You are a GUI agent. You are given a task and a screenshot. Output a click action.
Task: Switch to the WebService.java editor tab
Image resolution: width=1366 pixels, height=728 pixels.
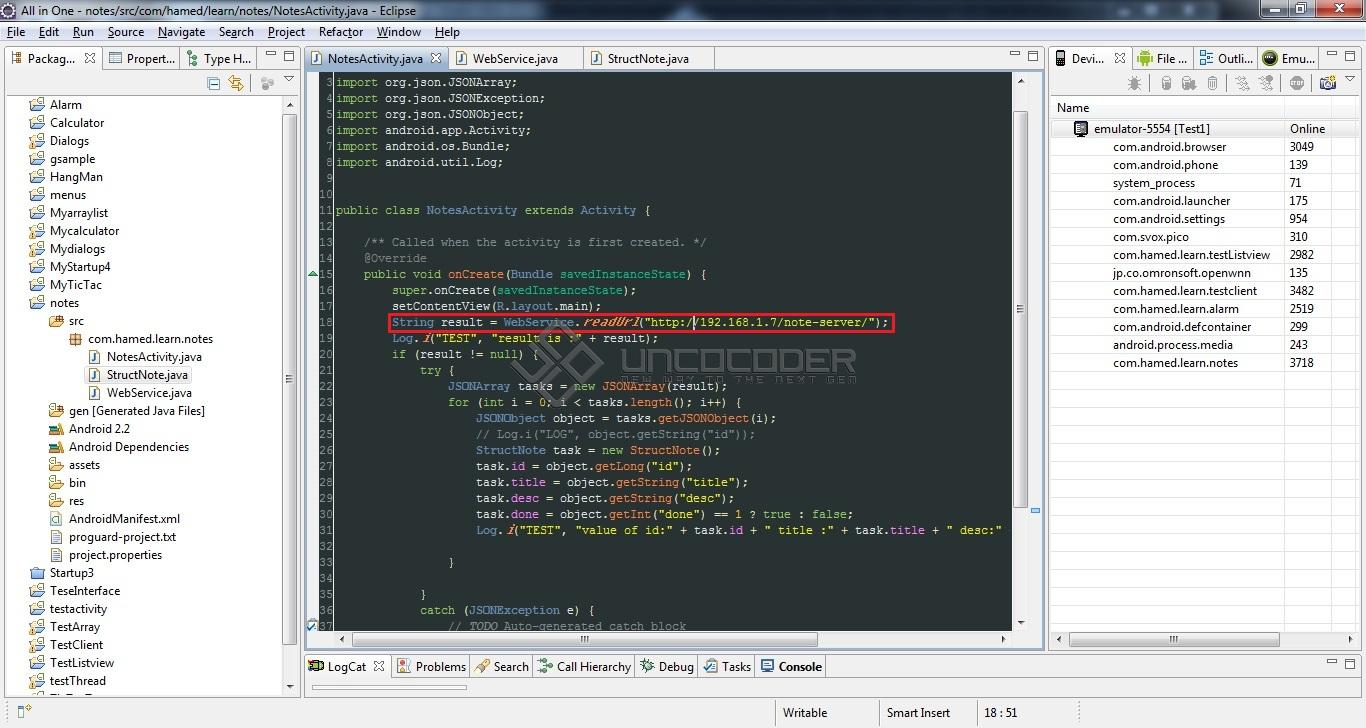(515, 58)
